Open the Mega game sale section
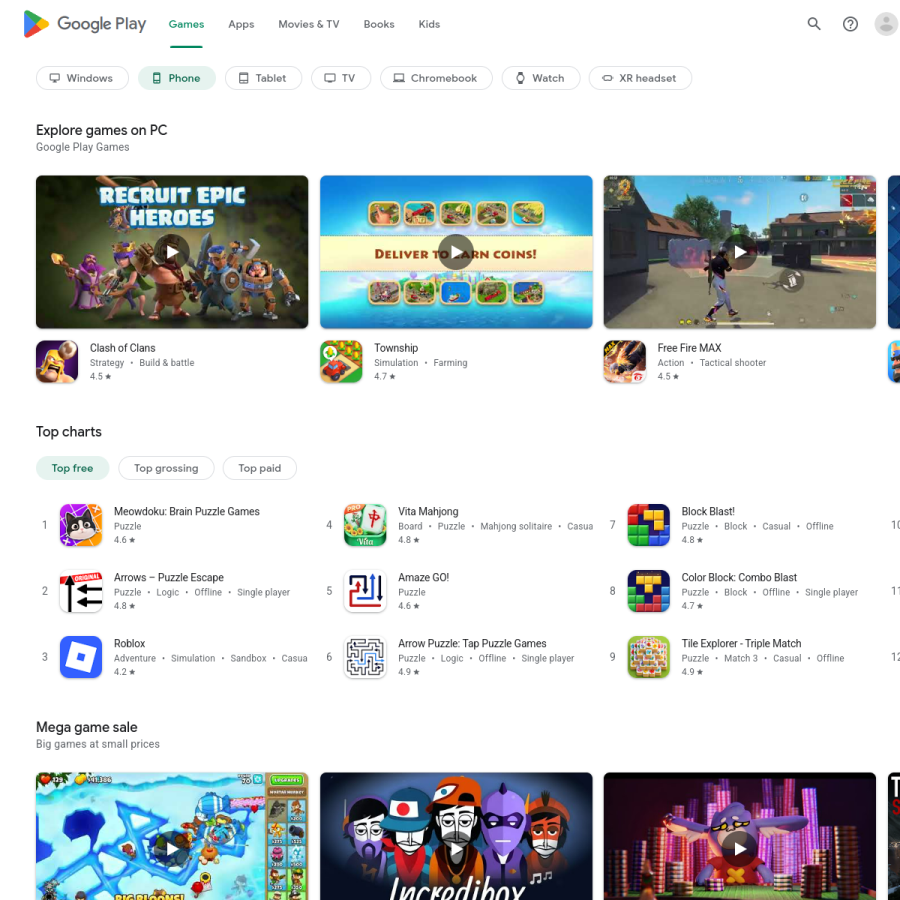The width and height of the screenshot is (900, 900). (x=87, y=727)
